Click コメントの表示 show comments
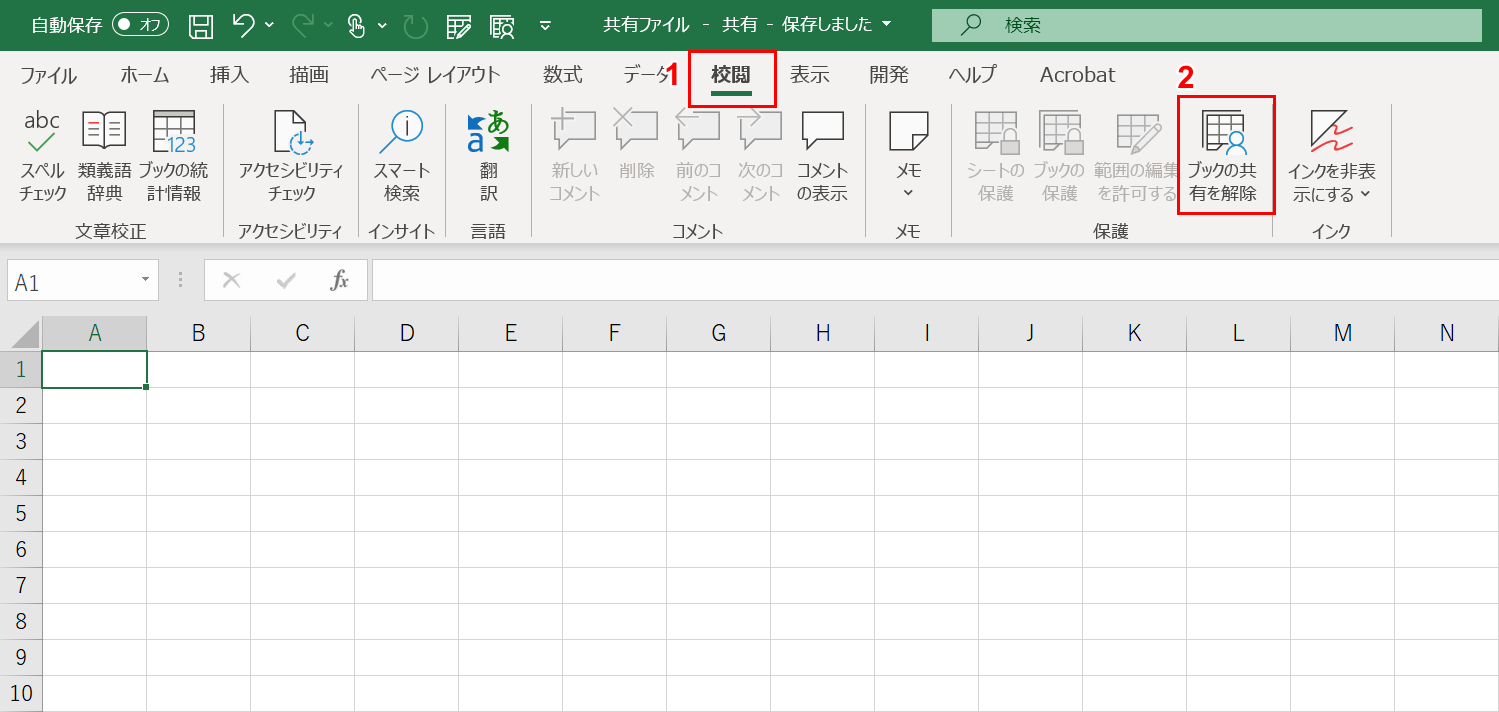Image resolution: width=1499 pixels, height=712 pixels. [x=822, y=156]
